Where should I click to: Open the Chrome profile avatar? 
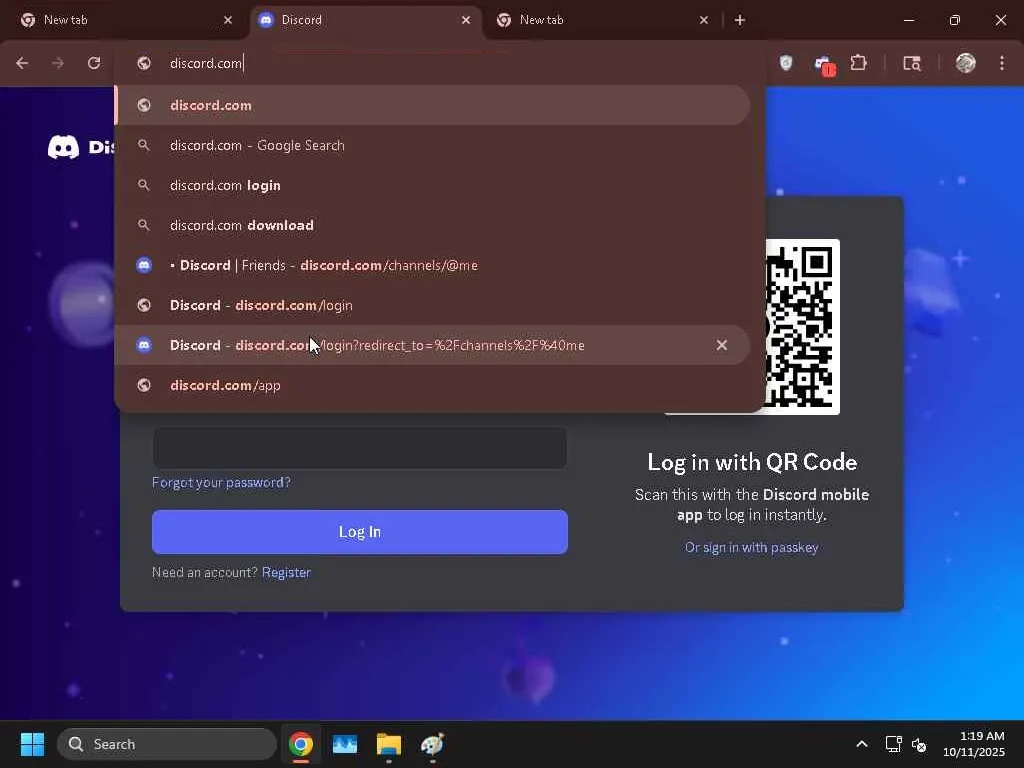(x=965, y=63)
